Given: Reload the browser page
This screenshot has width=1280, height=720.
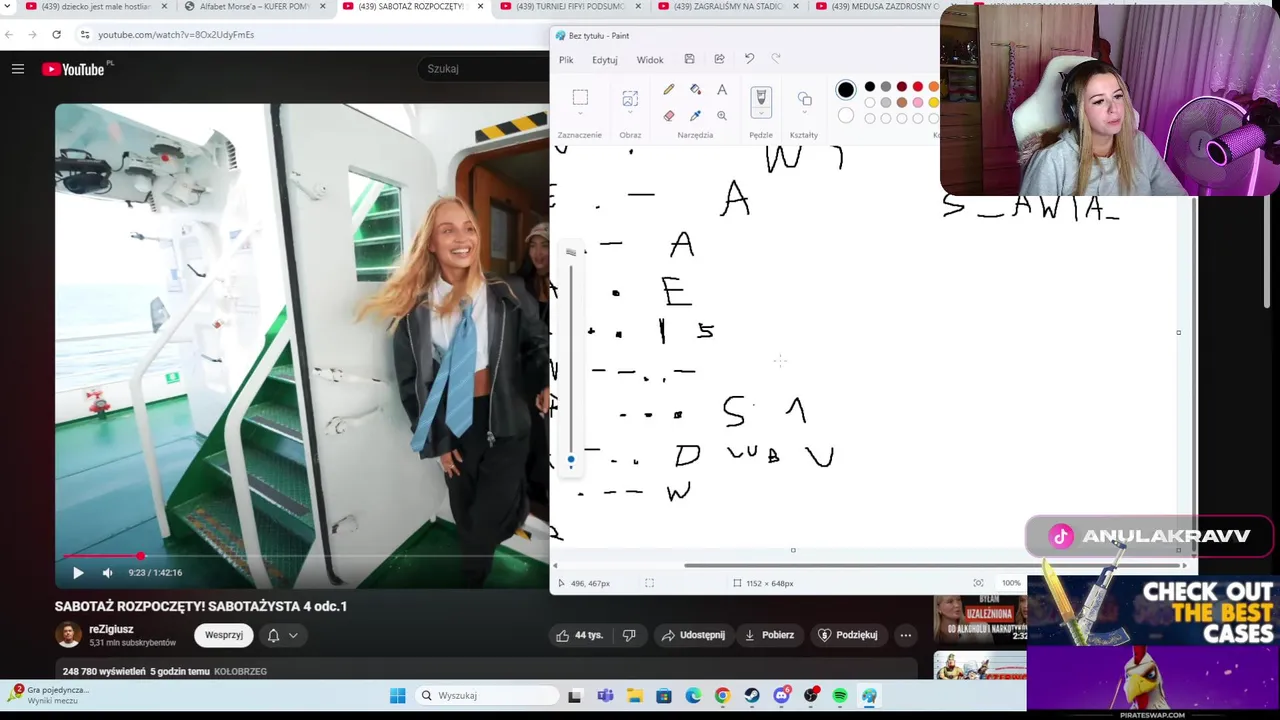Looking at the screenshot, I should 56,34.
